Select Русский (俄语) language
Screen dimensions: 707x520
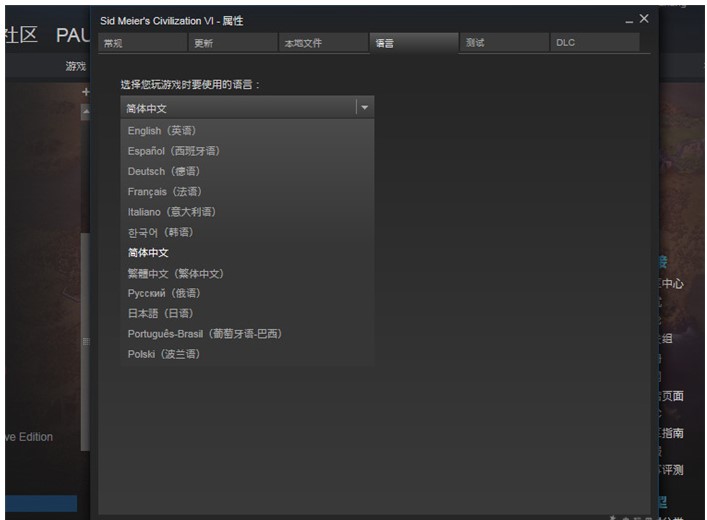164,293
